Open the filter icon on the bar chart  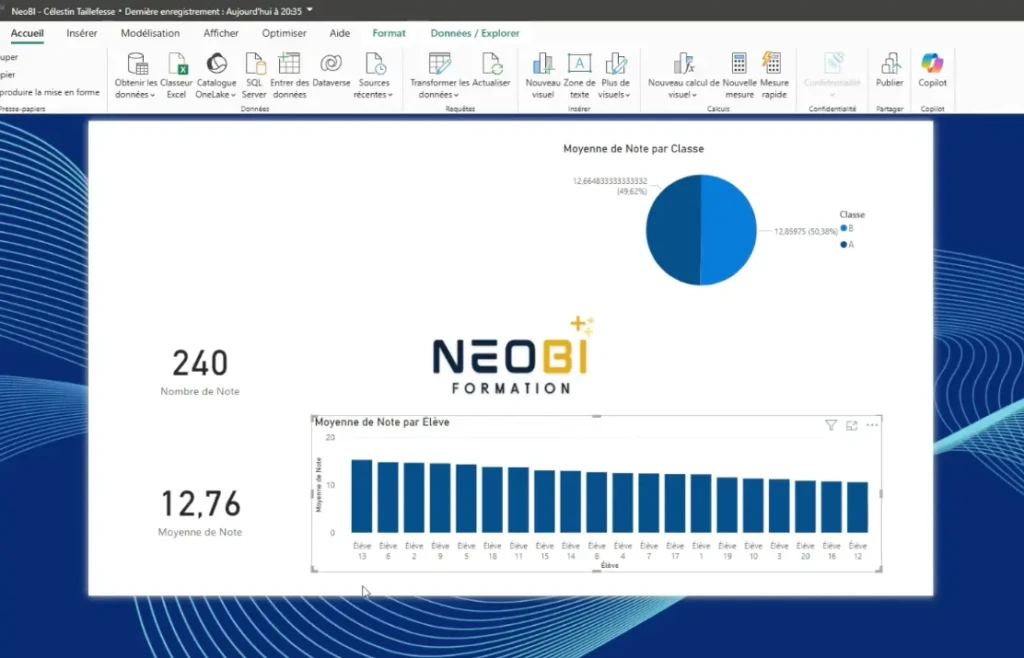point(831,425)
